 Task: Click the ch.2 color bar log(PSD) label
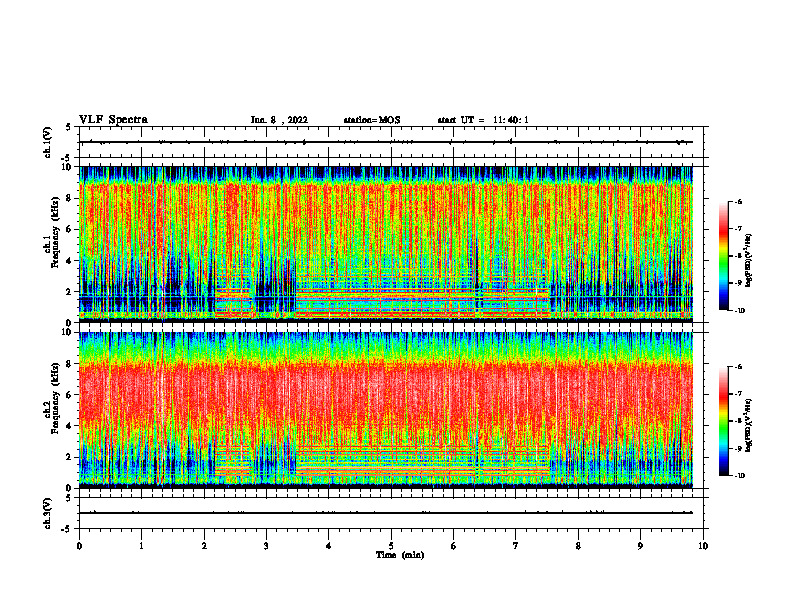pos(749,425)
